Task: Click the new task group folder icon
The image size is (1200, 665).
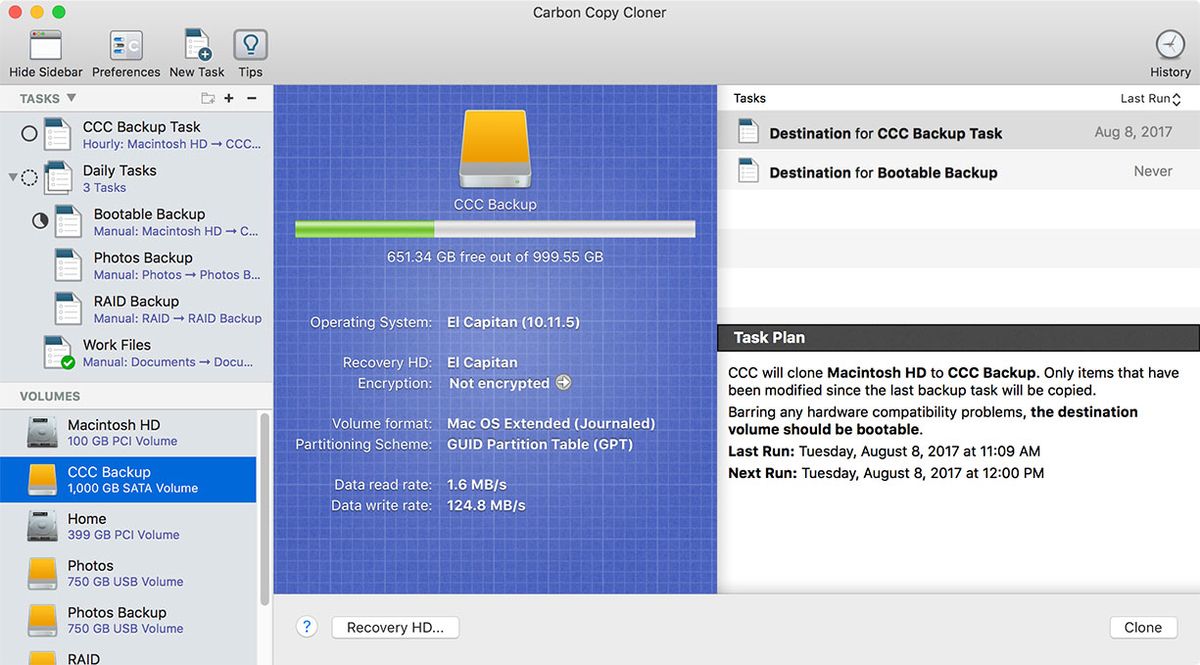Action: [x=207, y=98]
